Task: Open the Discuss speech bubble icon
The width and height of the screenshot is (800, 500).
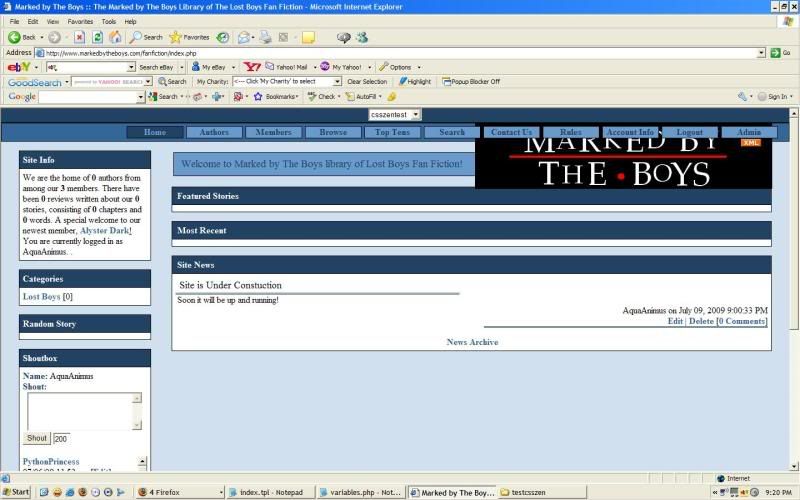Action: pos(343,37)
